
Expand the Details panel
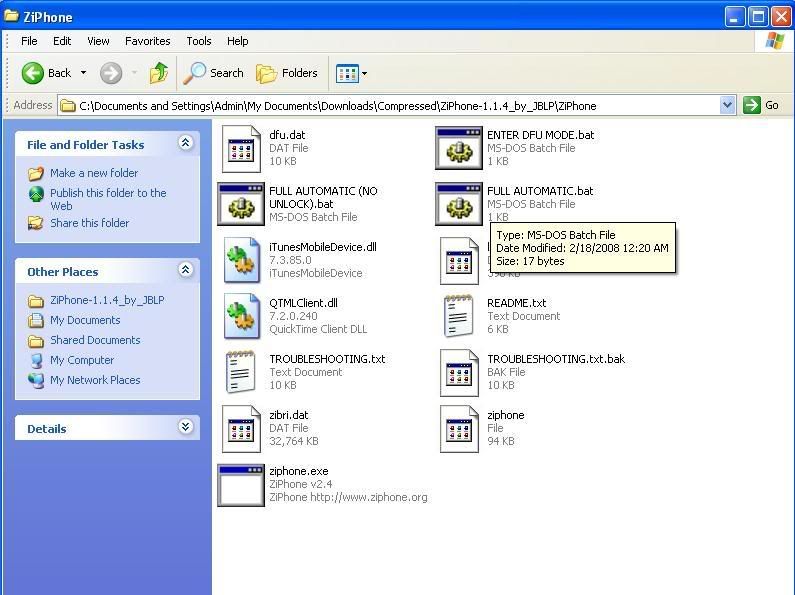coord(186,427)
